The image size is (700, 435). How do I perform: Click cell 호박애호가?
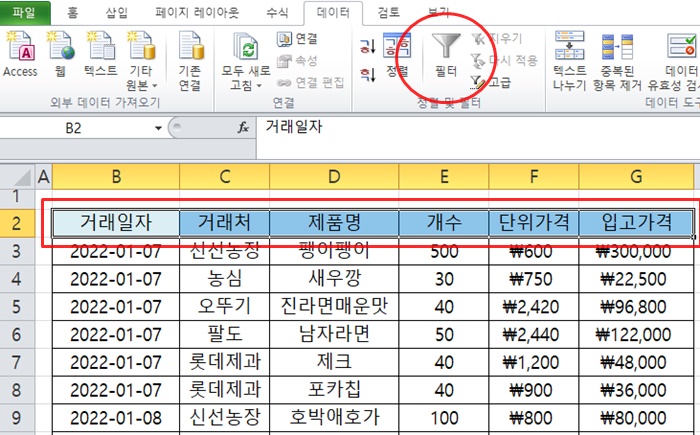pos(334,418)
